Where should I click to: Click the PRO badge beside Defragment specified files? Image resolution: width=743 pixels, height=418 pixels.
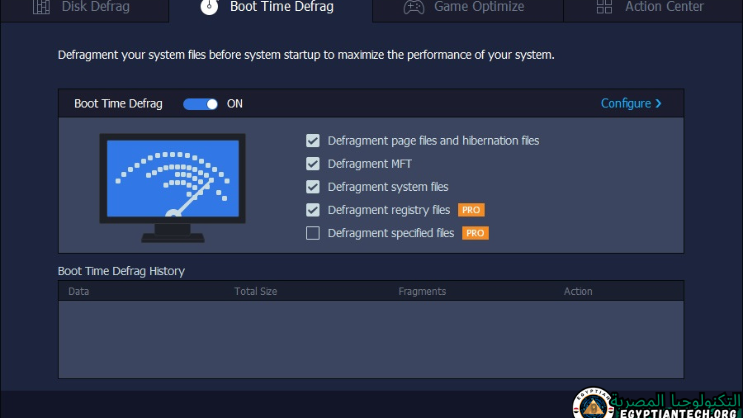tap(475, 233)
